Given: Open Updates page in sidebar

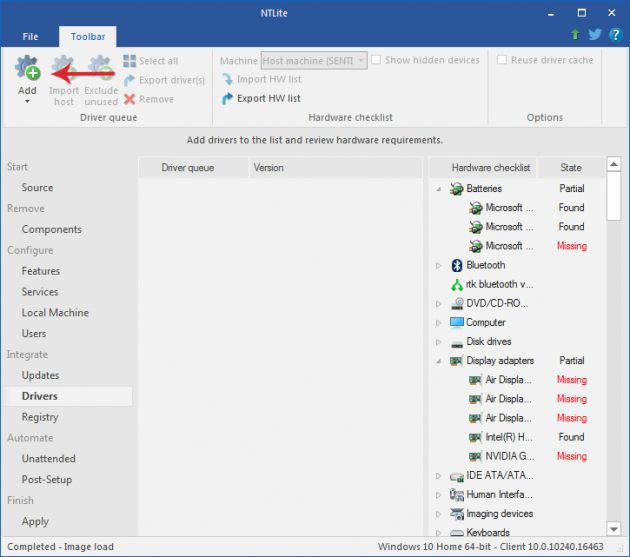Looking at the screenshot, I should 40,375.
